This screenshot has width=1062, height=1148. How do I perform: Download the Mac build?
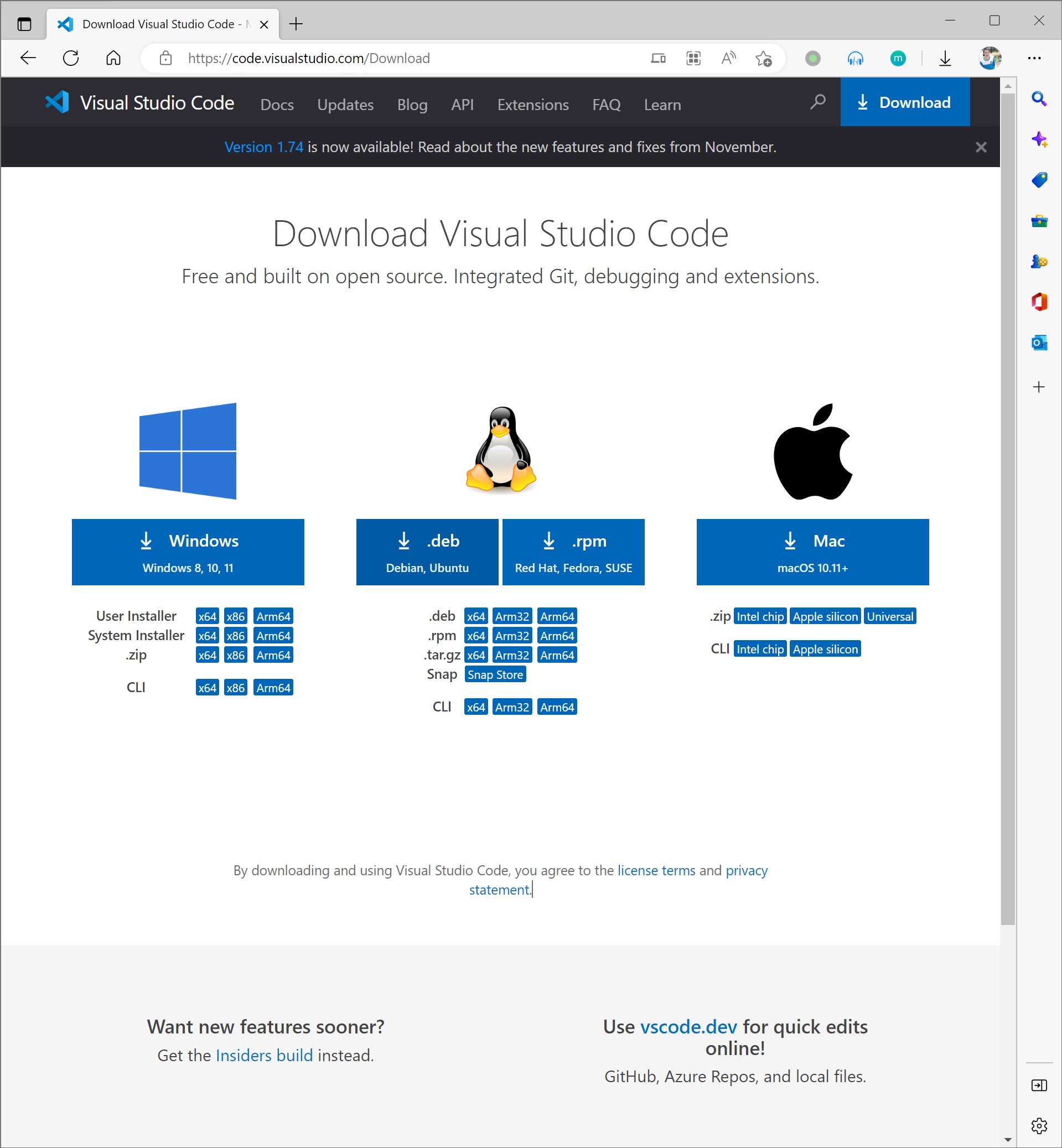click(812, 552)
